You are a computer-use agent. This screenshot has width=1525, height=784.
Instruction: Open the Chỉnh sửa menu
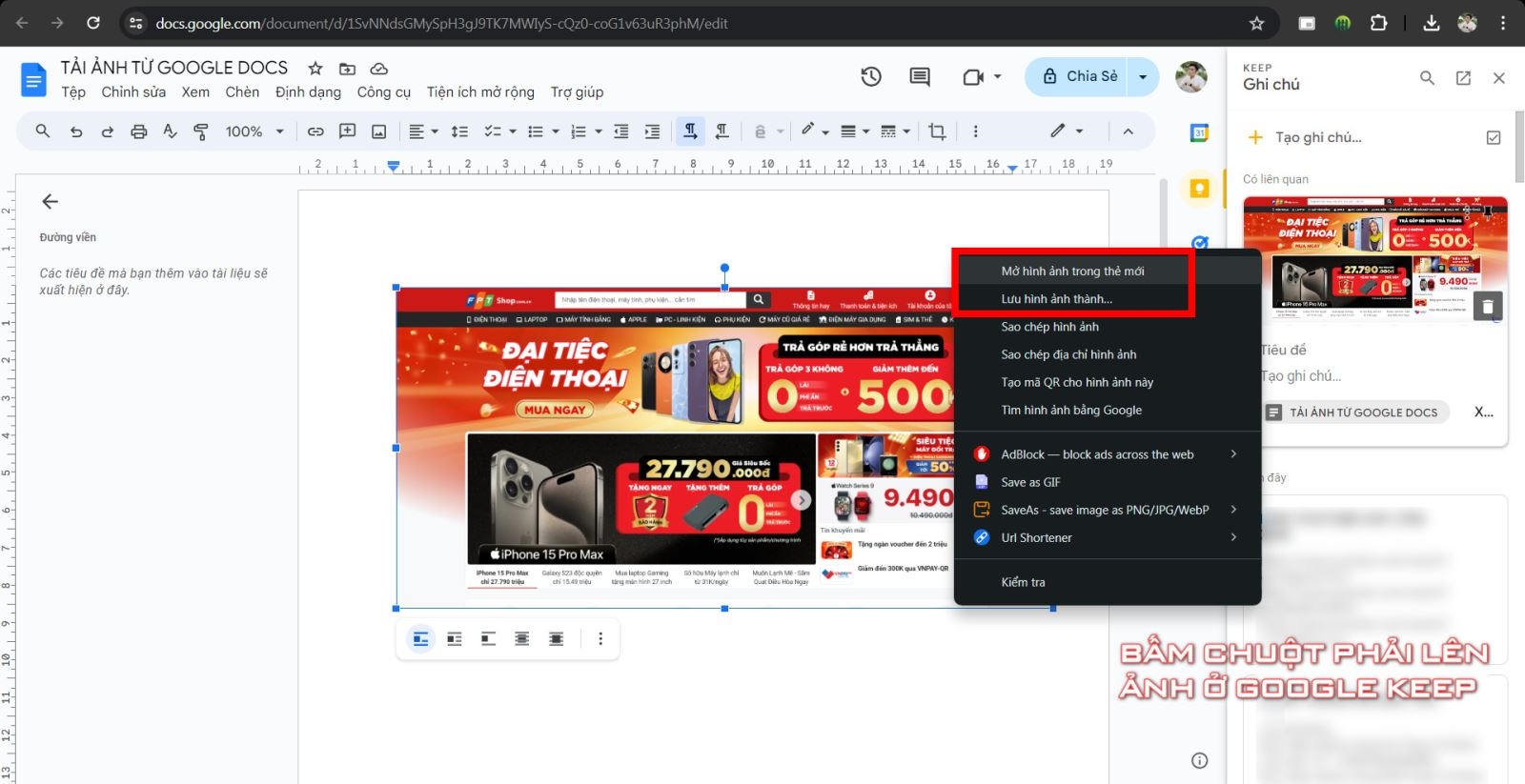click(x=133, y=92)
